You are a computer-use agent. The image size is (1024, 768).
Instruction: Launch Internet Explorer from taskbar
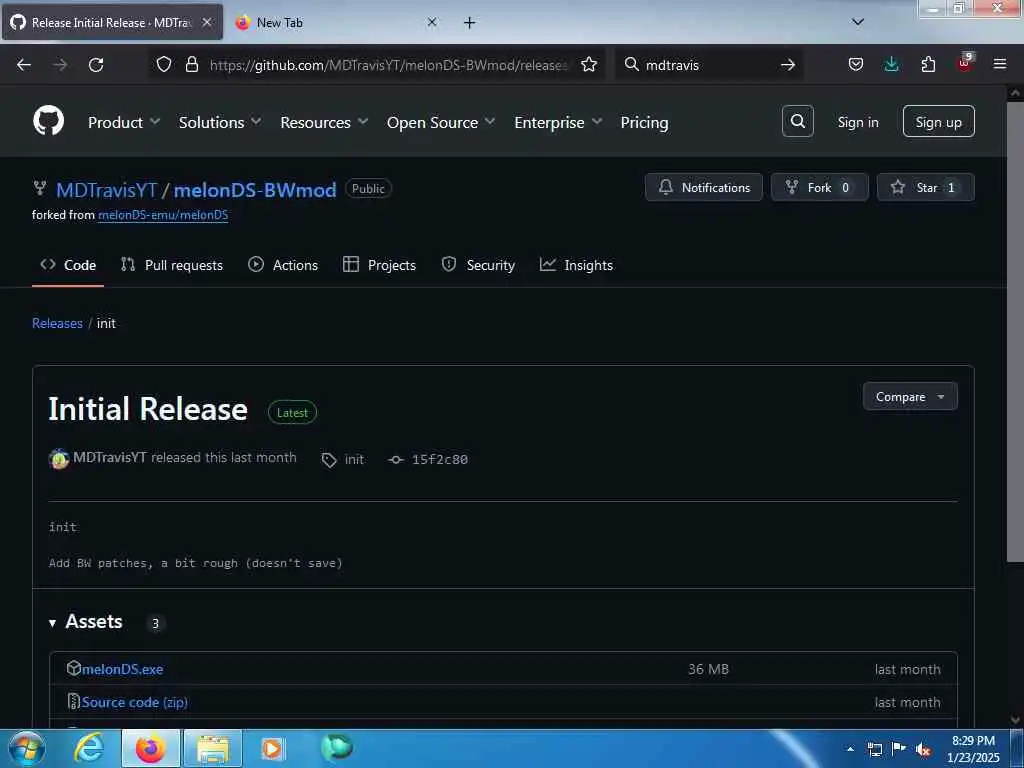[88, 748]
